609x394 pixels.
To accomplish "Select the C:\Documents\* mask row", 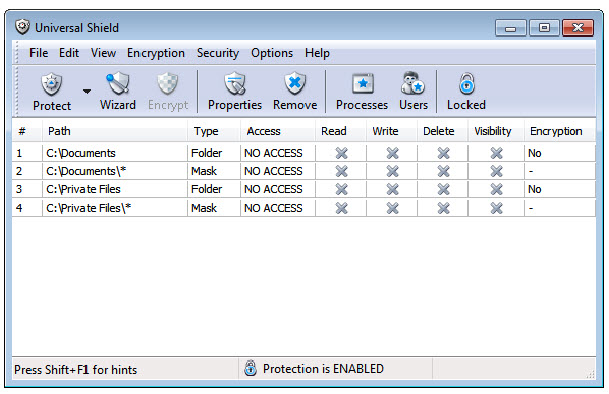I will 304,171.
